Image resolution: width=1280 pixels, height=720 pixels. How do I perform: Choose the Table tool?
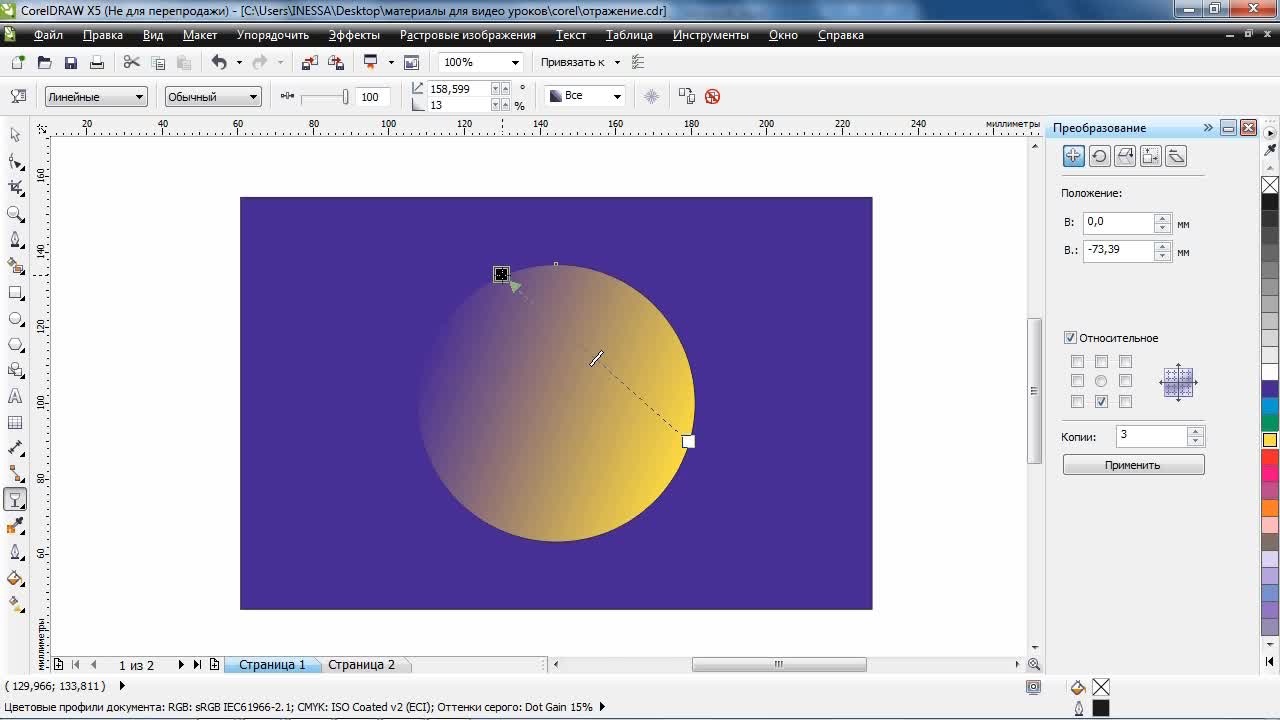coord(15,422)
